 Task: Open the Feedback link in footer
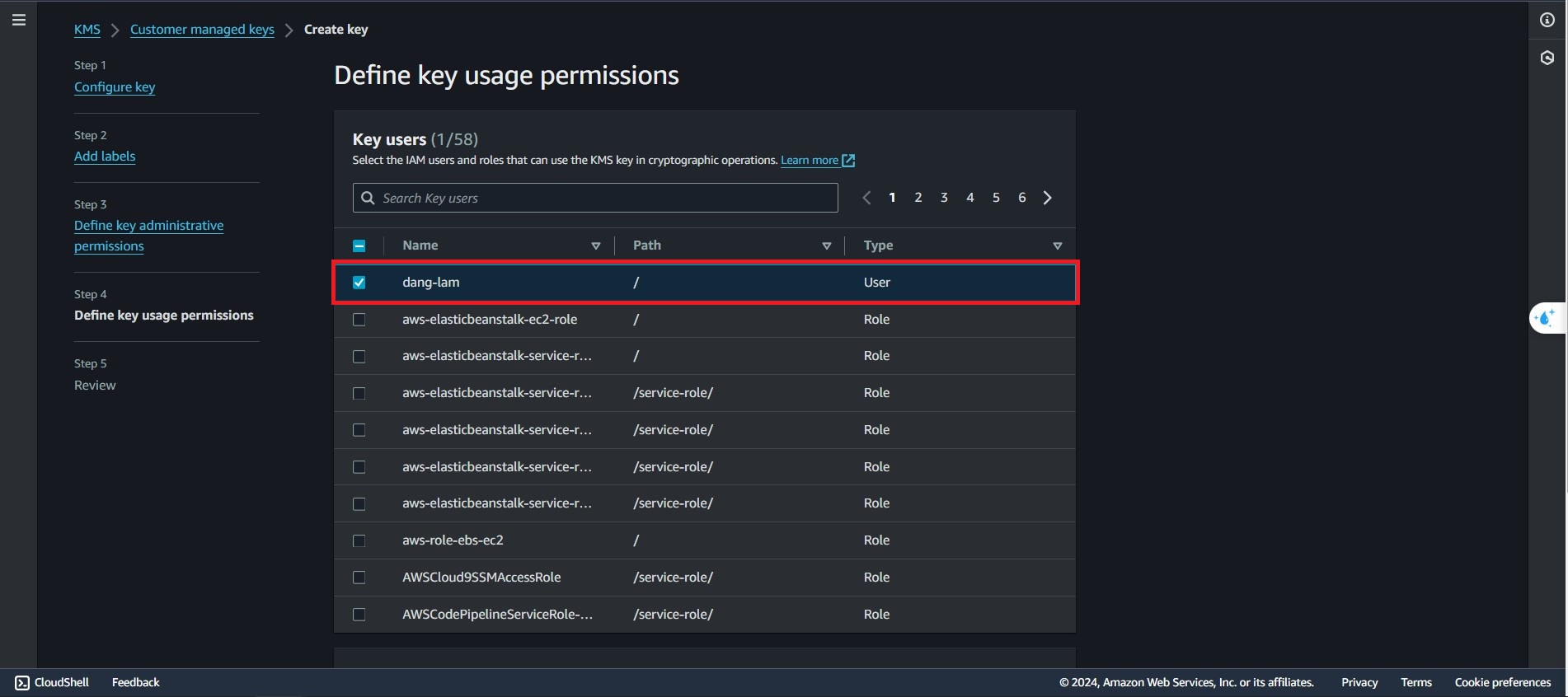[135, 682]
